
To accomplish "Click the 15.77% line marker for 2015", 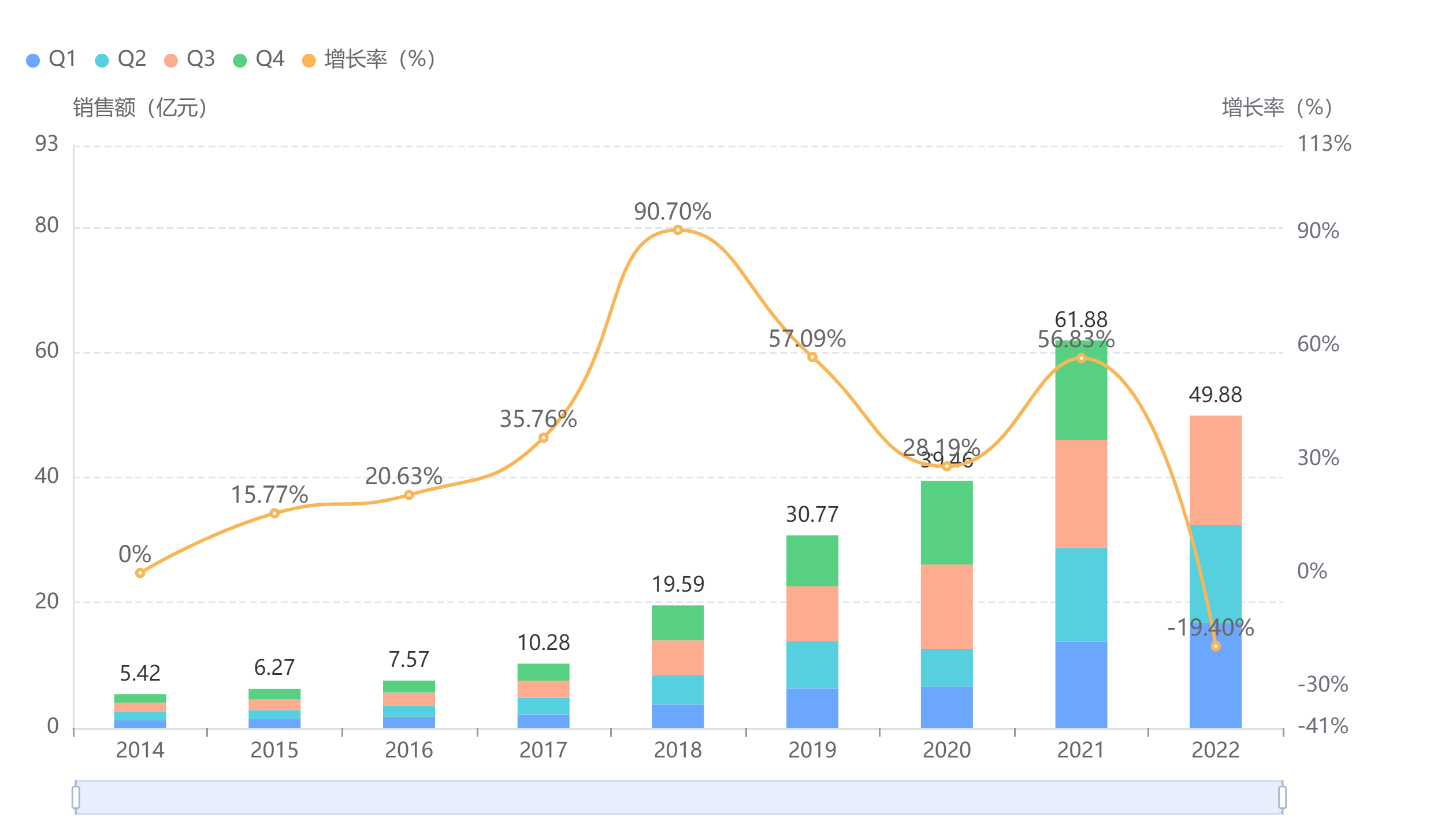I will tap(274, 513).
